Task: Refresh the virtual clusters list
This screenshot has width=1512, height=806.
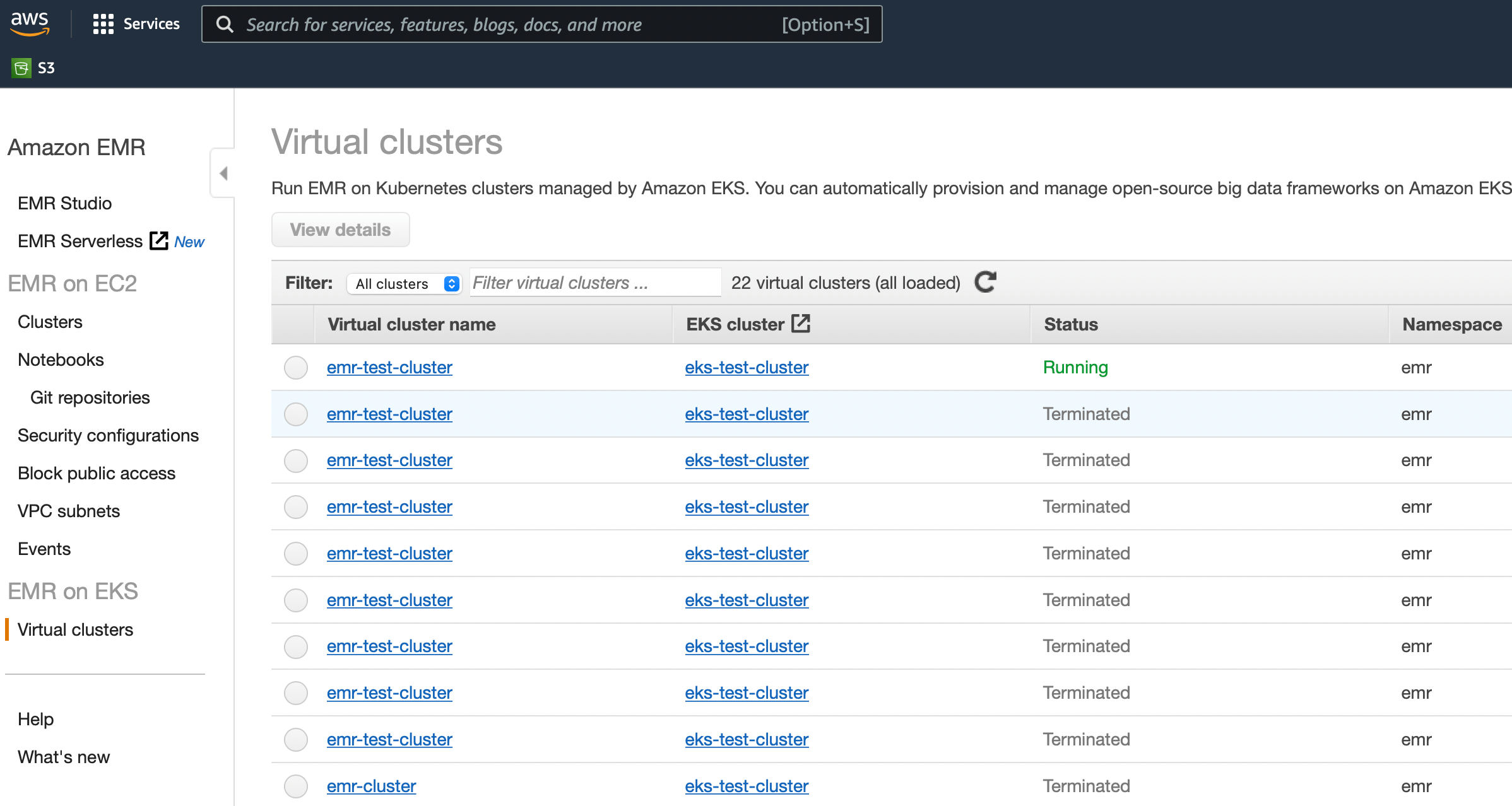Action: 985,282
